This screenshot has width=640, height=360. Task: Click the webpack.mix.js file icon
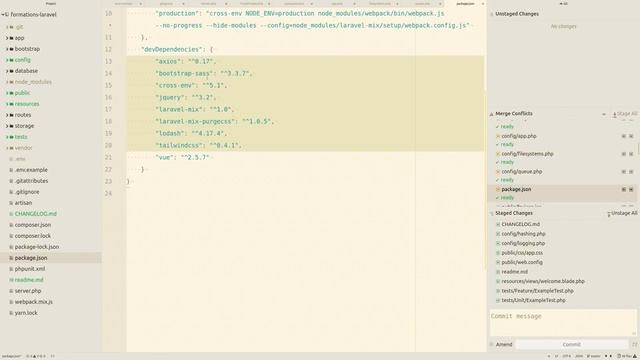coord(11,302)
